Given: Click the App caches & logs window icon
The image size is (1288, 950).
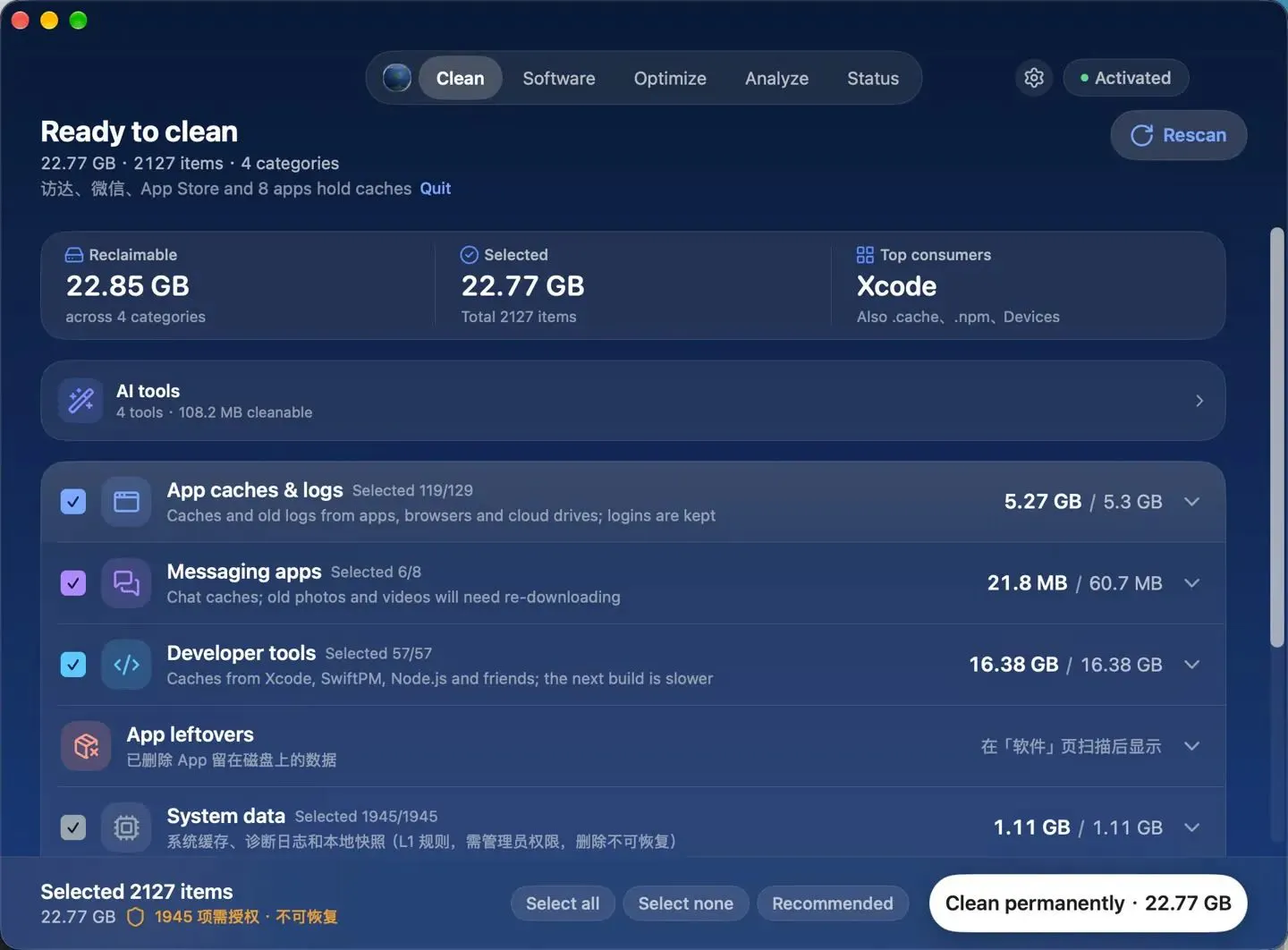Looking at the screenshot, I should click(x=126, y=502).
